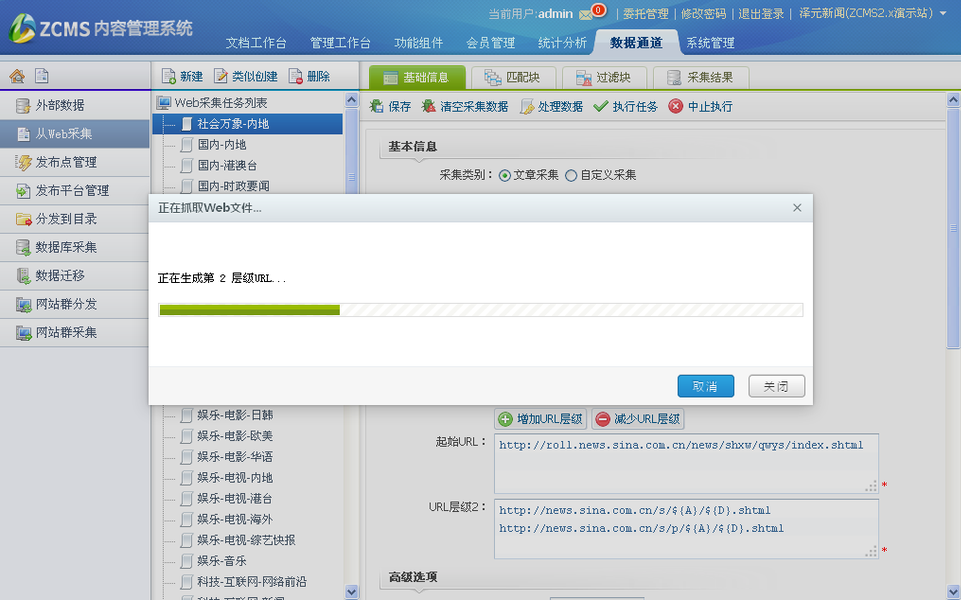Click the red stop execution icon
This screenshot has width=961, height=600.
pyautogui.click(x=676, y=106)
